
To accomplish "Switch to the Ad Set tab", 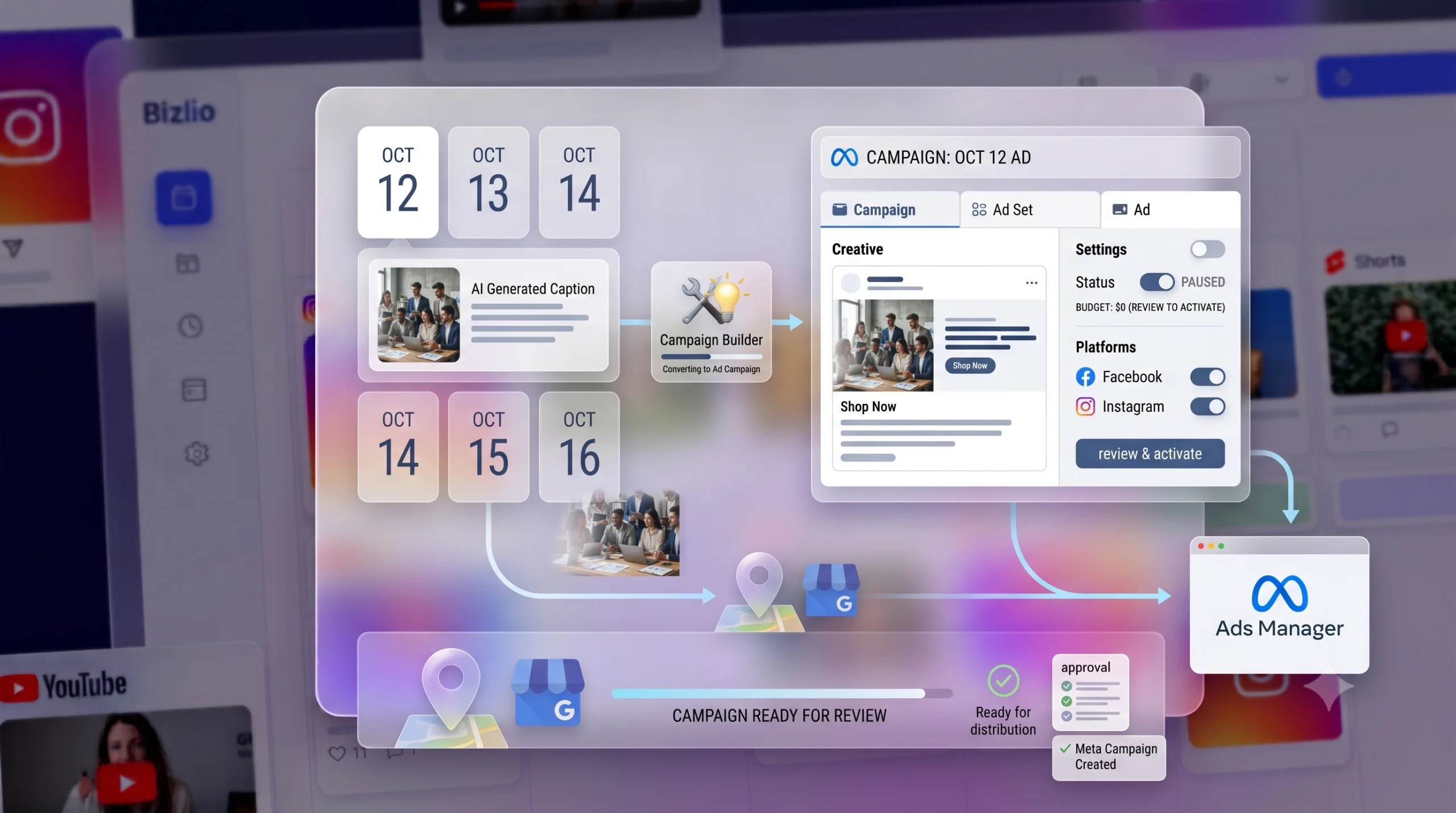I will (x=1030, y=209).
